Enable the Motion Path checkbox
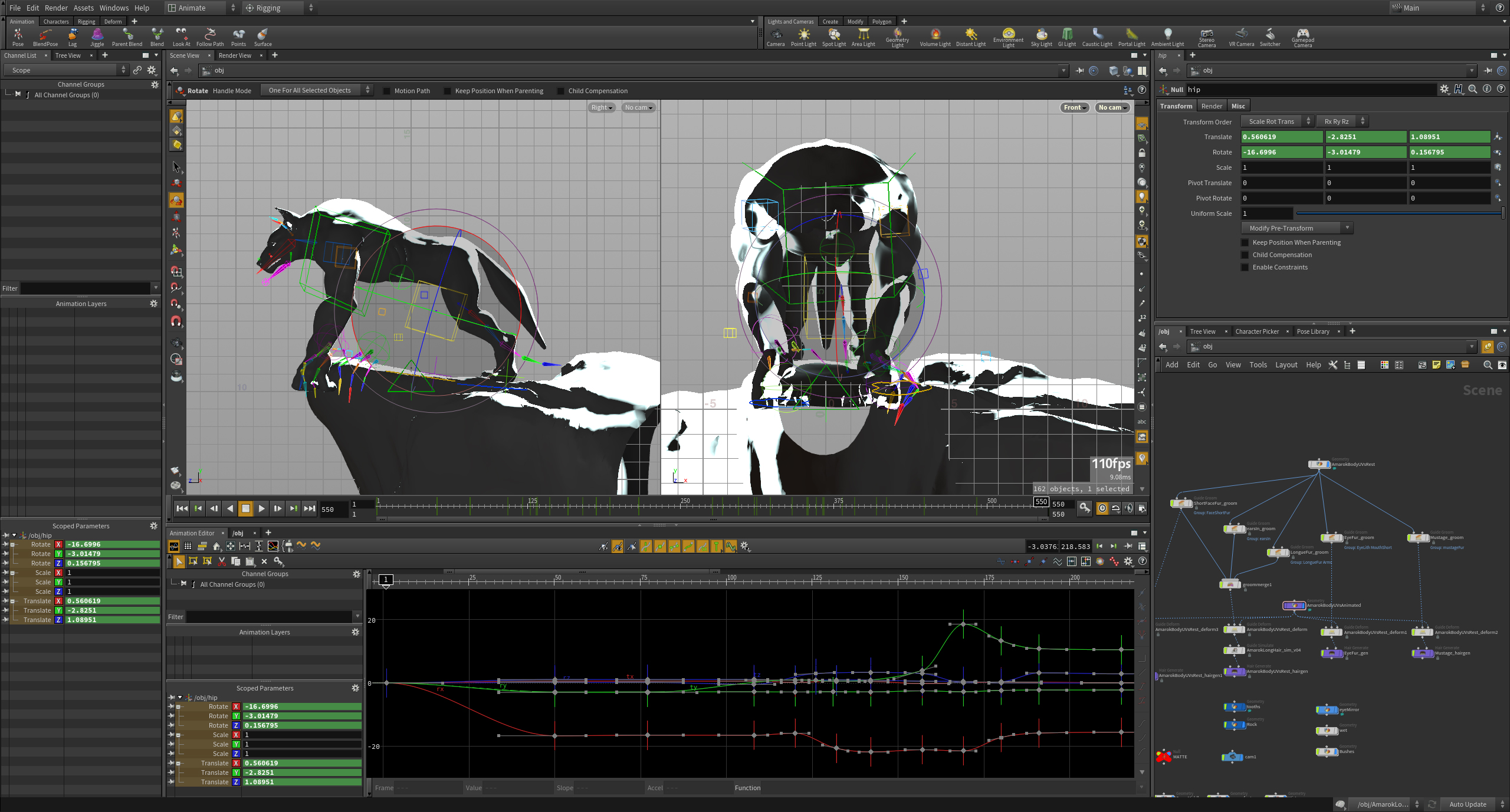Screen dimensions: 1510x812 (x=387, y=91)
